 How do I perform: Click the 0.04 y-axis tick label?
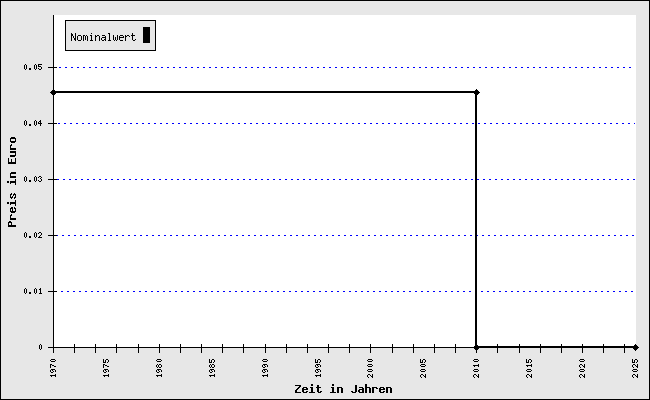click(x=34, y=124)
